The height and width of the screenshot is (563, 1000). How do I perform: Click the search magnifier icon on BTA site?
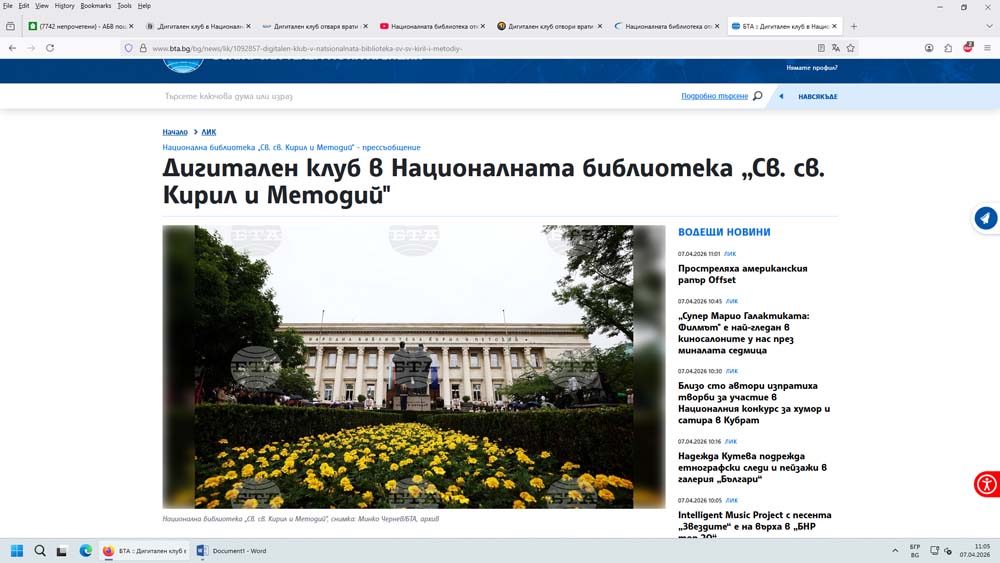pyautogui.click(x=758, y=96)
